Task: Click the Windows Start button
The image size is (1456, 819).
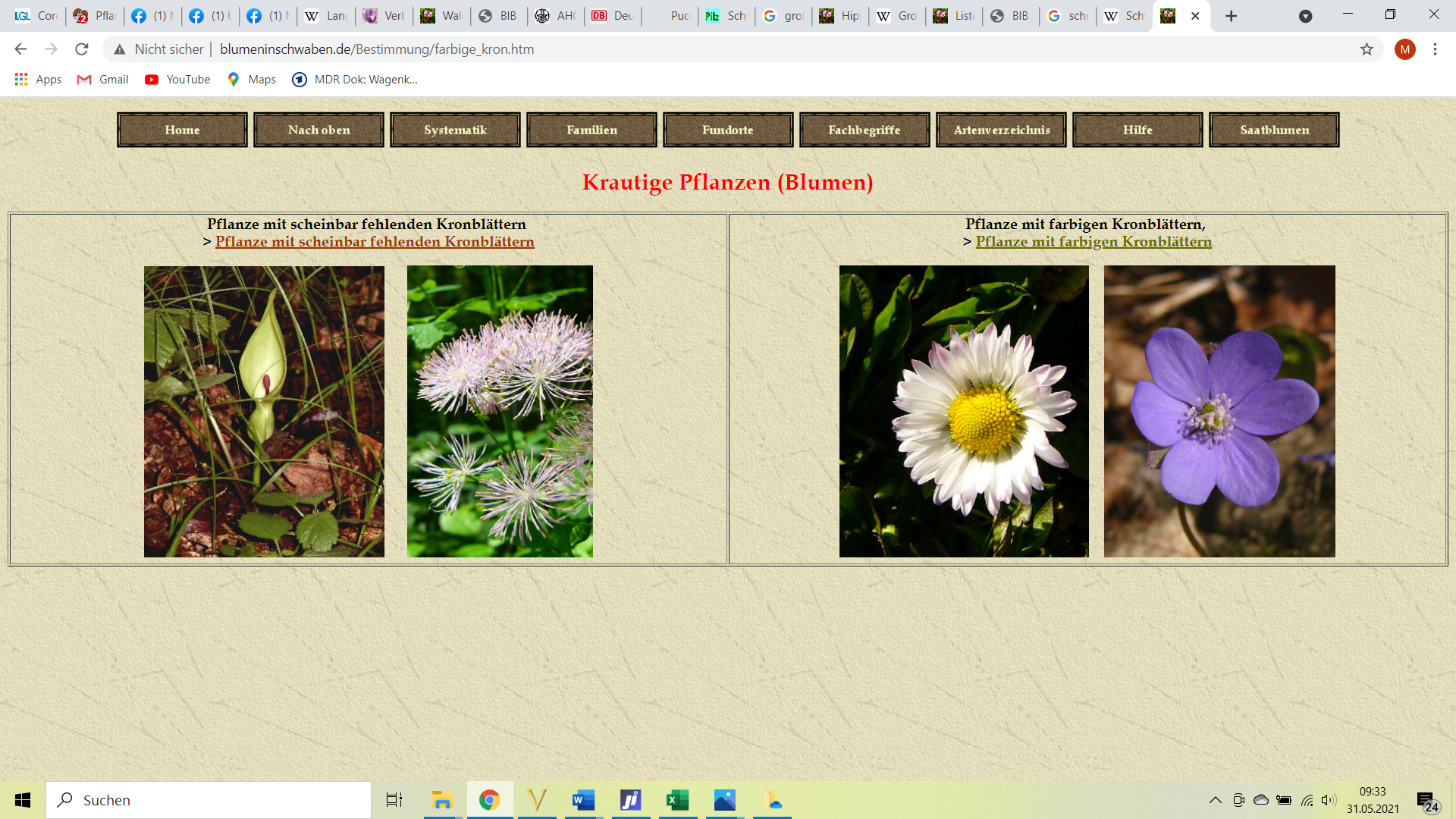Action: [23, 800]
